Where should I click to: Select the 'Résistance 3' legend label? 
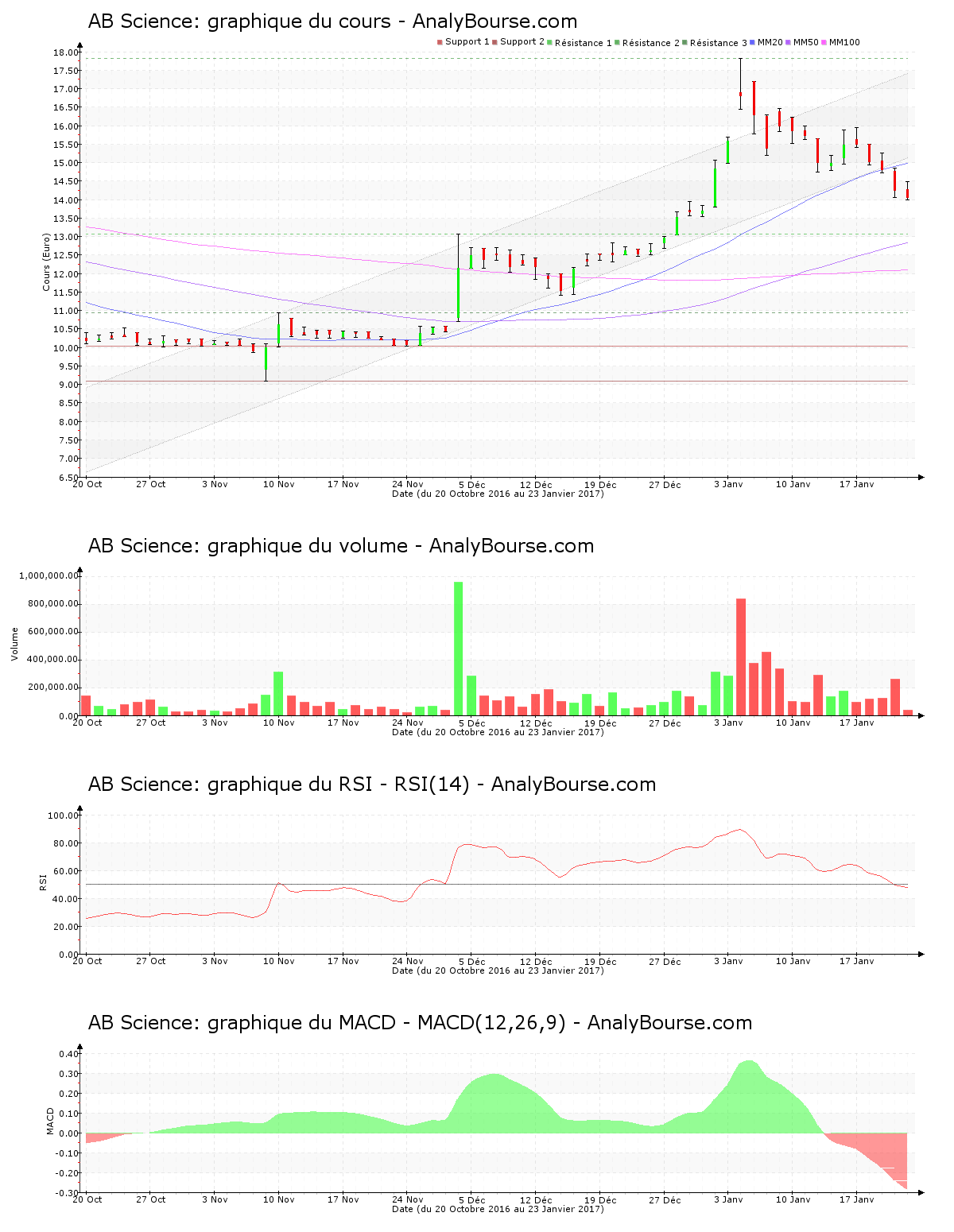[x=719, y=43]
